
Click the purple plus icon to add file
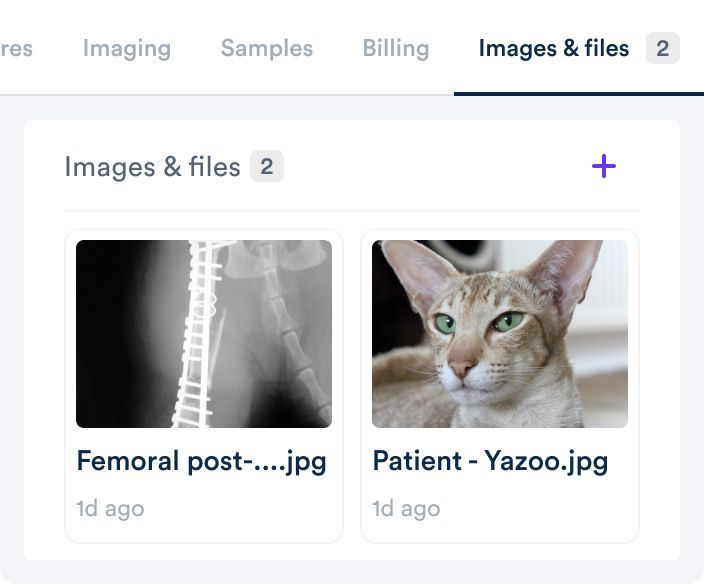coord(603,166)
